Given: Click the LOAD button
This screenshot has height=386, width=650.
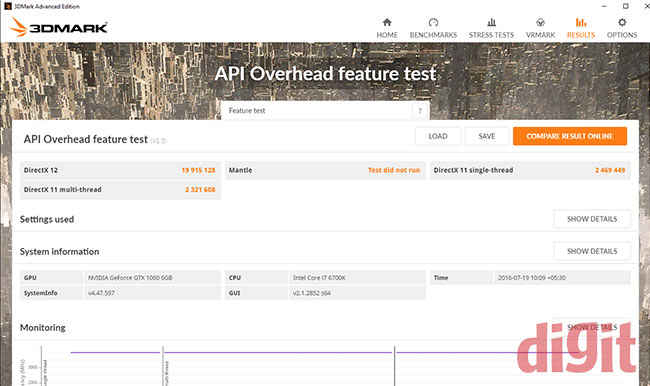Looking at the screenshot, I should (438, 136).
